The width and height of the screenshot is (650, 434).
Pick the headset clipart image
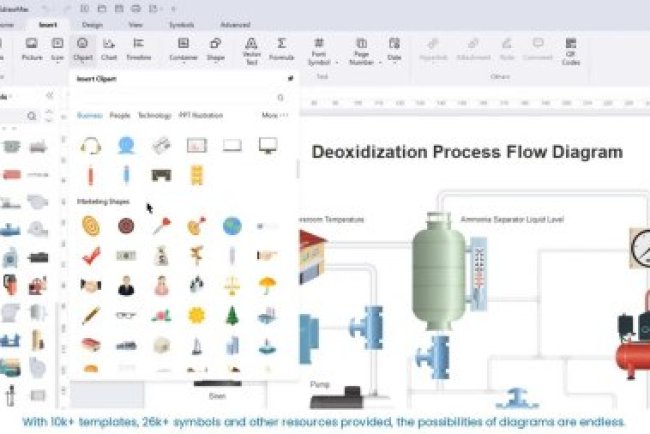tap(91, 146)
